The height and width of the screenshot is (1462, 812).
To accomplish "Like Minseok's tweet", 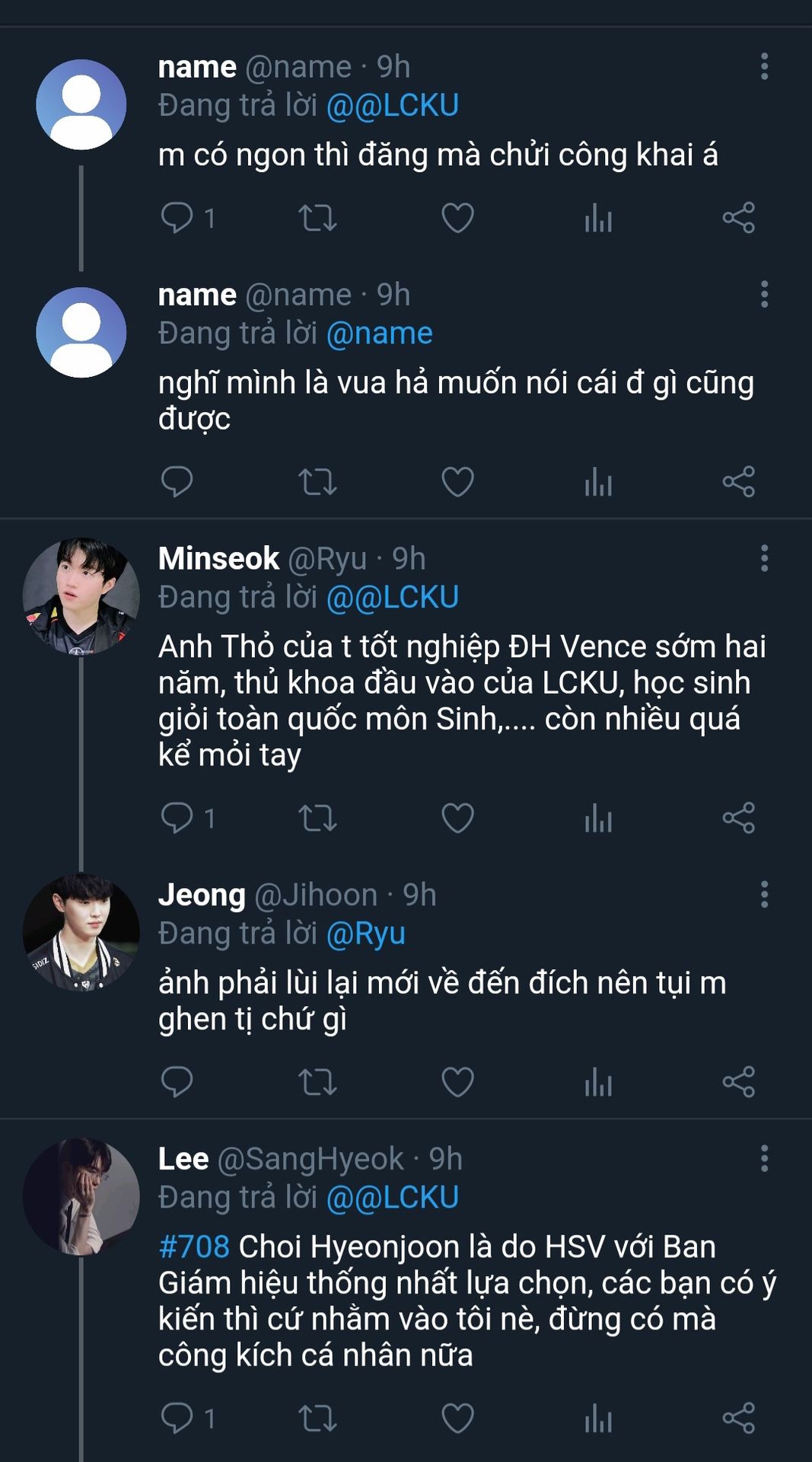I will point(457,818).
